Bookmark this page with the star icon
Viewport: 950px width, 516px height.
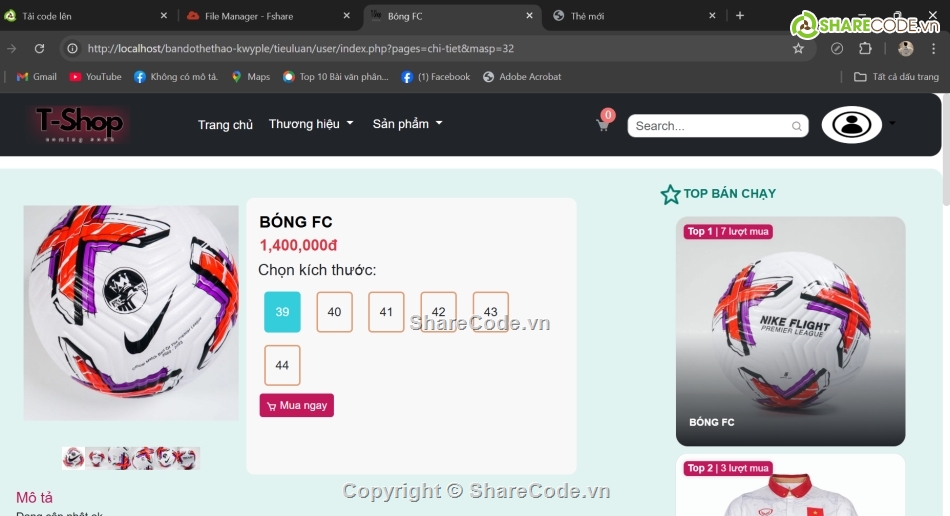coord(798,48)
